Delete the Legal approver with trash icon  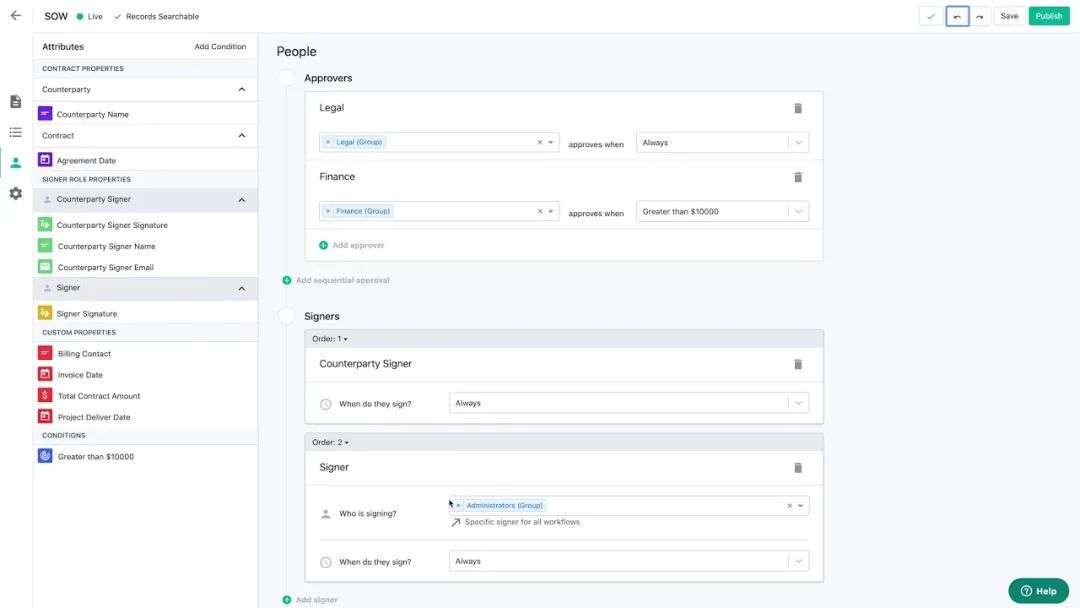pos(798,108)
